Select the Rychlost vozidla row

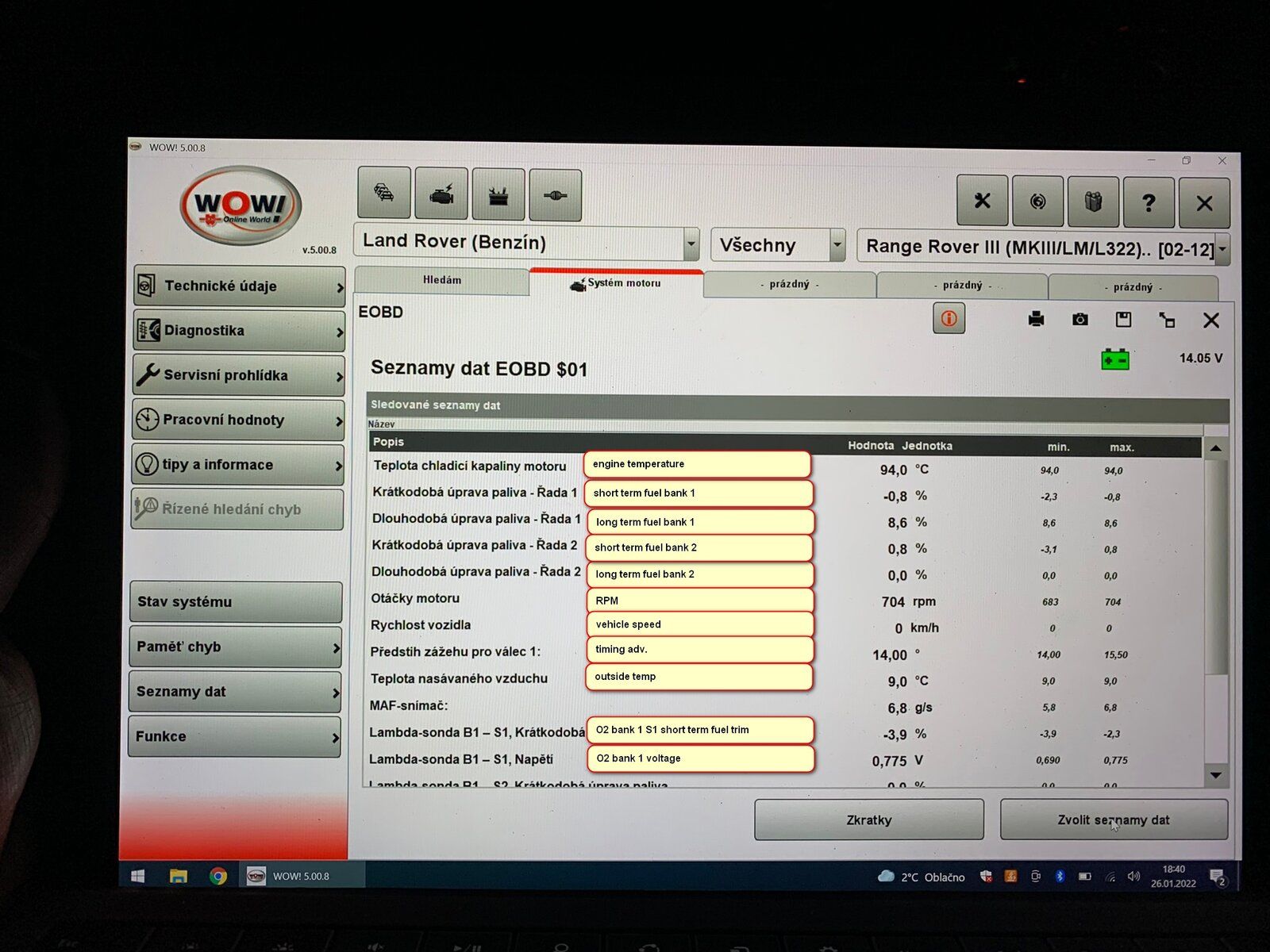pos(786,627)
